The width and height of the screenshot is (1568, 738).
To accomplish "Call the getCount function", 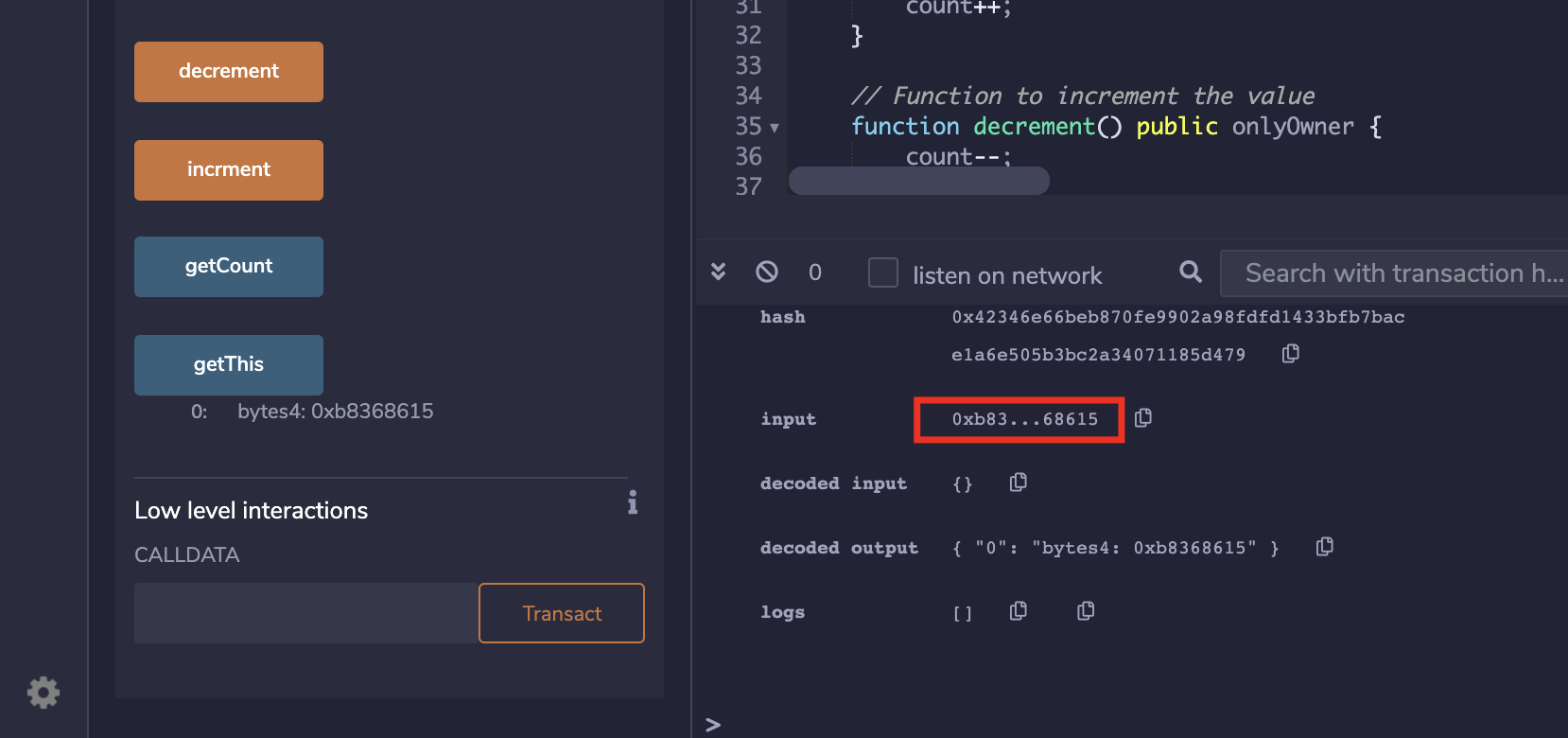I will pyautogui.click(x=229, y=267).
